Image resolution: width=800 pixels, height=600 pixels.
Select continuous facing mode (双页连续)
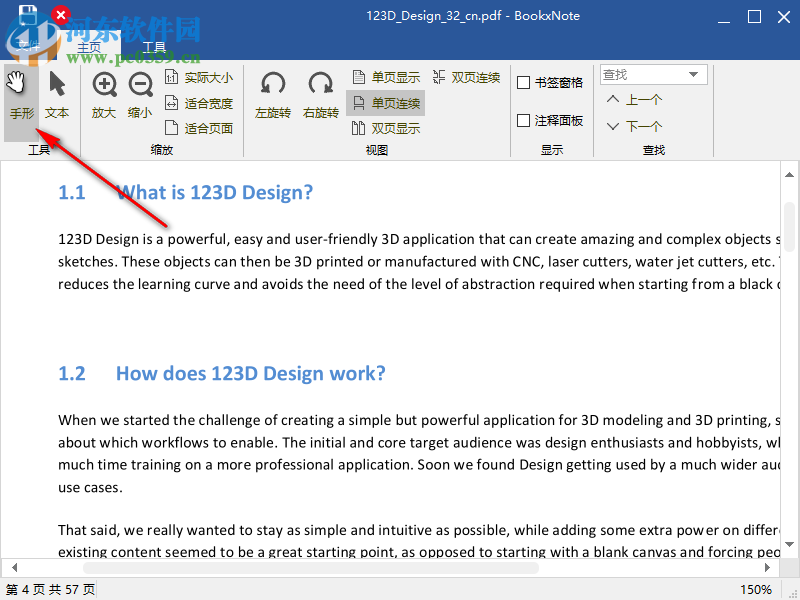(466, 77)
